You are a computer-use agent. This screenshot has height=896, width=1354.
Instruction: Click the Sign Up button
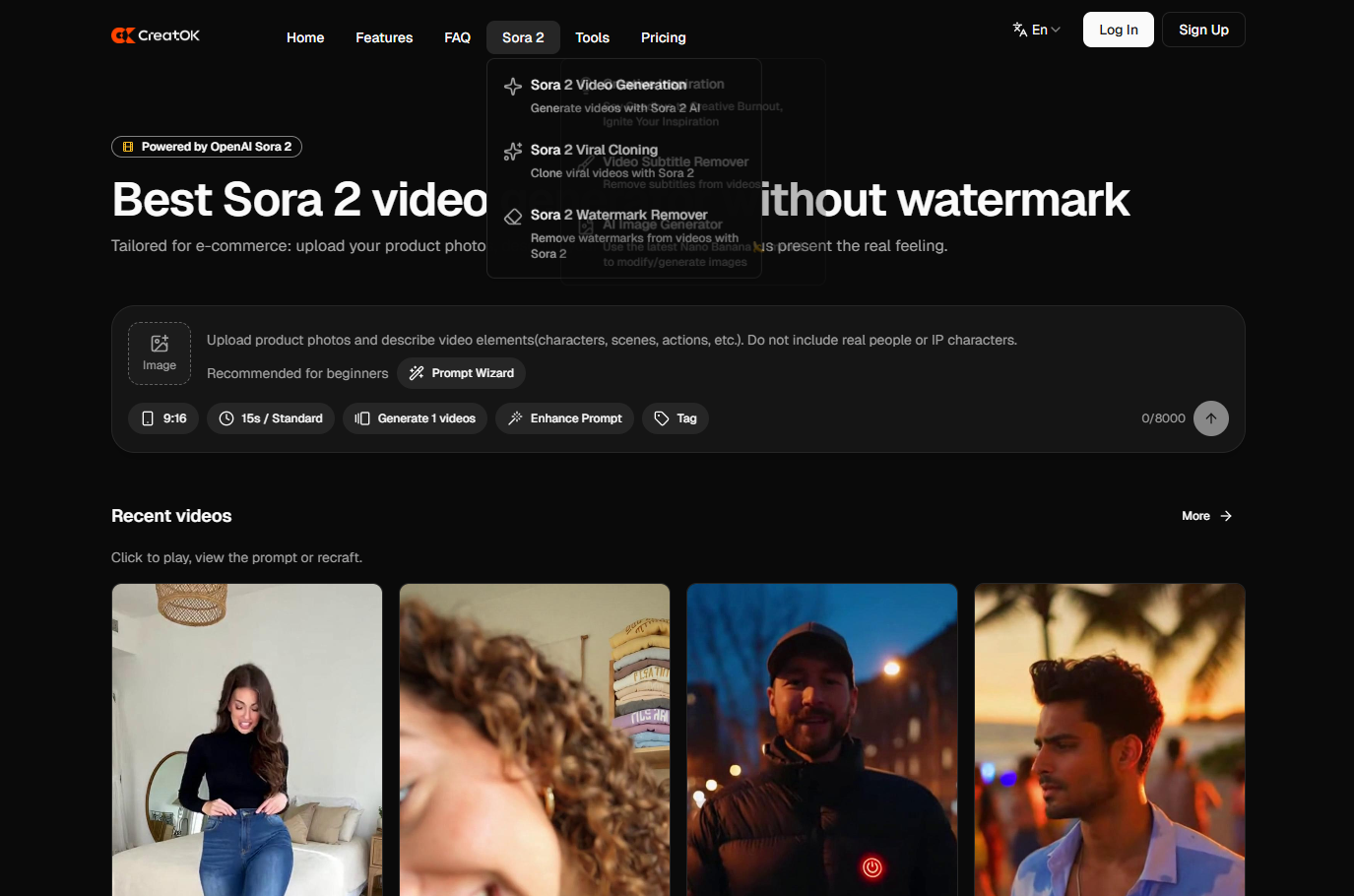click(1203, 30)
